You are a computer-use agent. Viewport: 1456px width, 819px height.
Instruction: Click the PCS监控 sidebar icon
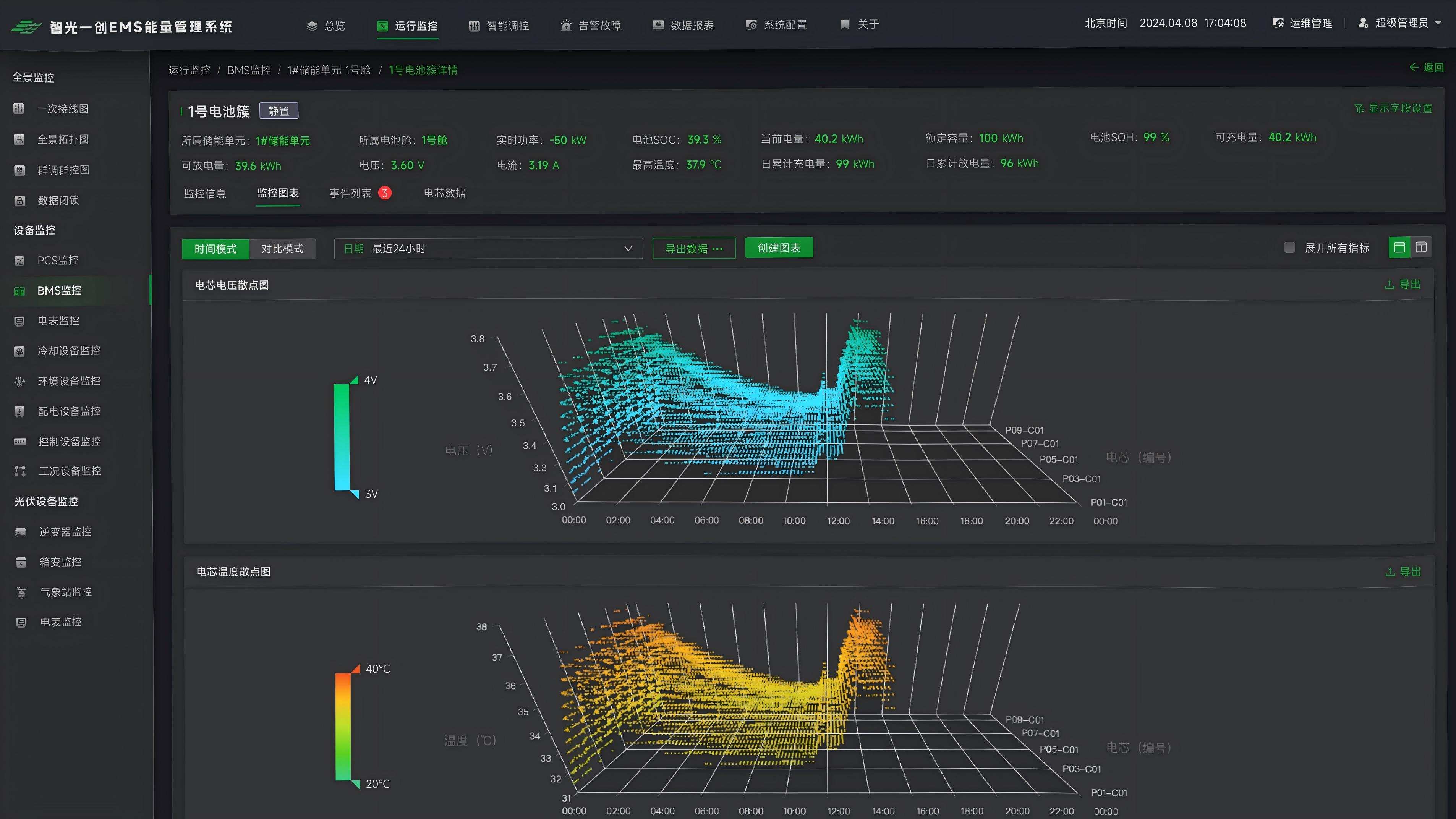(x=19, y=261)
